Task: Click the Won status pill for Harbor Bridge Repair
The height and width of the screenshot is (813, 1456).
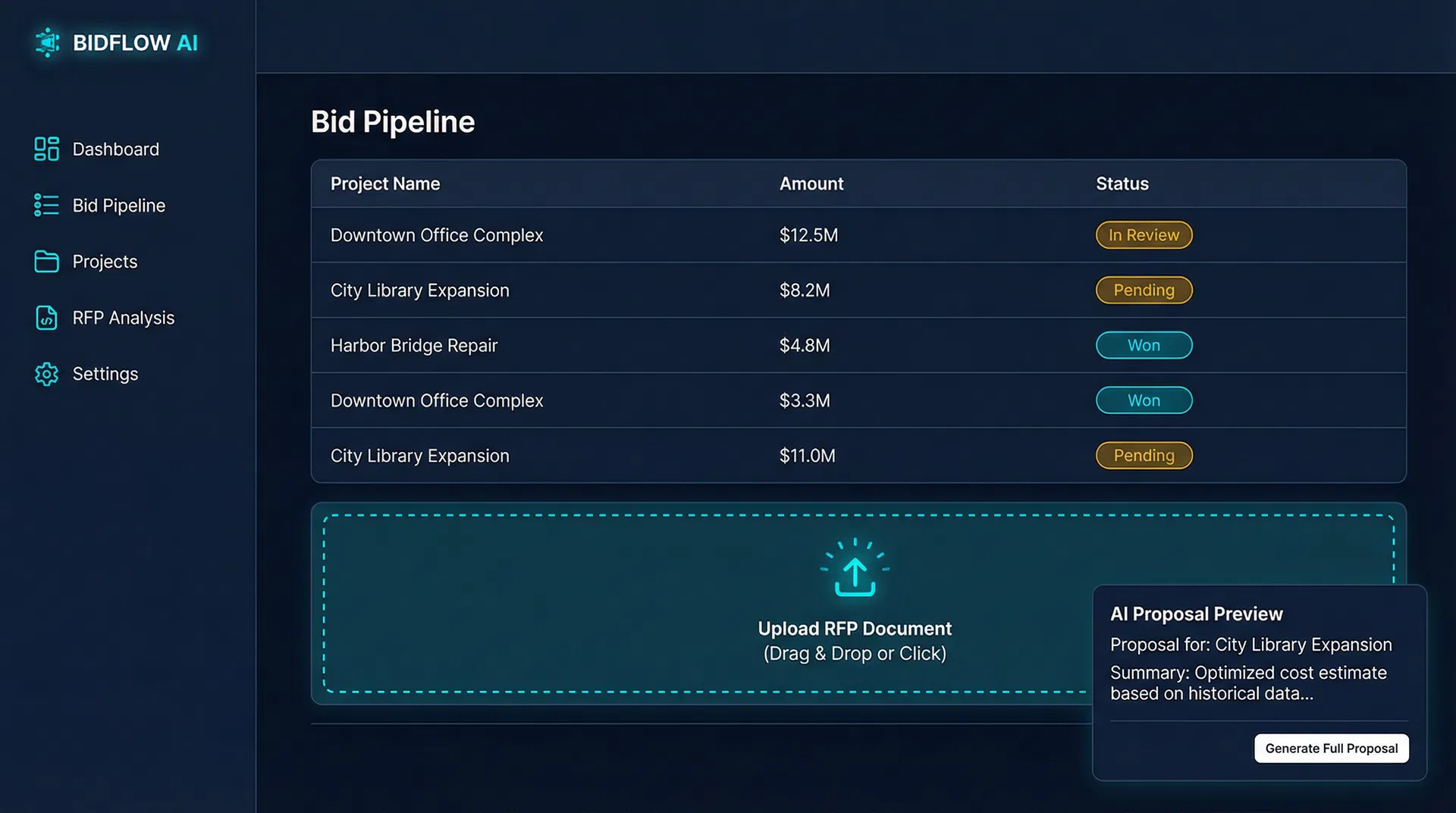Action: 1144,345
